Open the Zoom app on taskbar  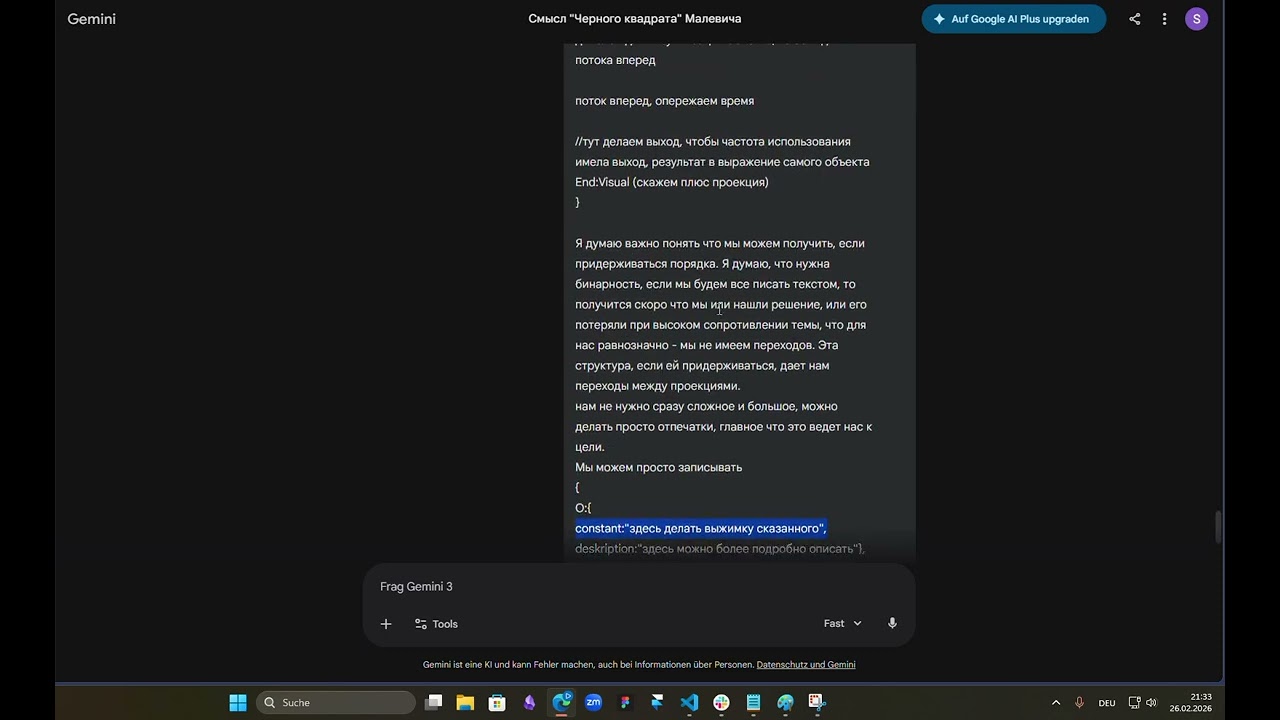593,703
